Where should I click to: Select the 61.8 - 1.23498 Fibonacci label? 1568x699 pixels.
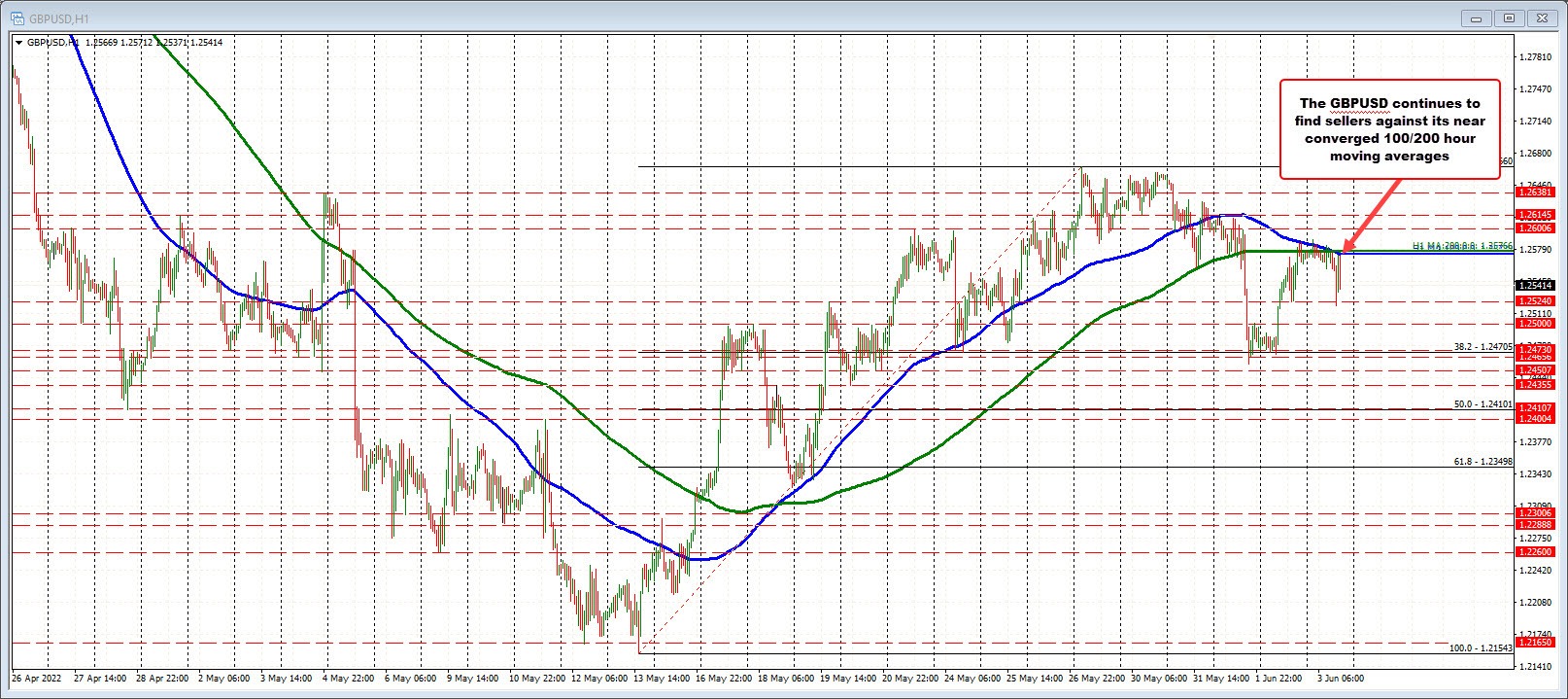1483,462
